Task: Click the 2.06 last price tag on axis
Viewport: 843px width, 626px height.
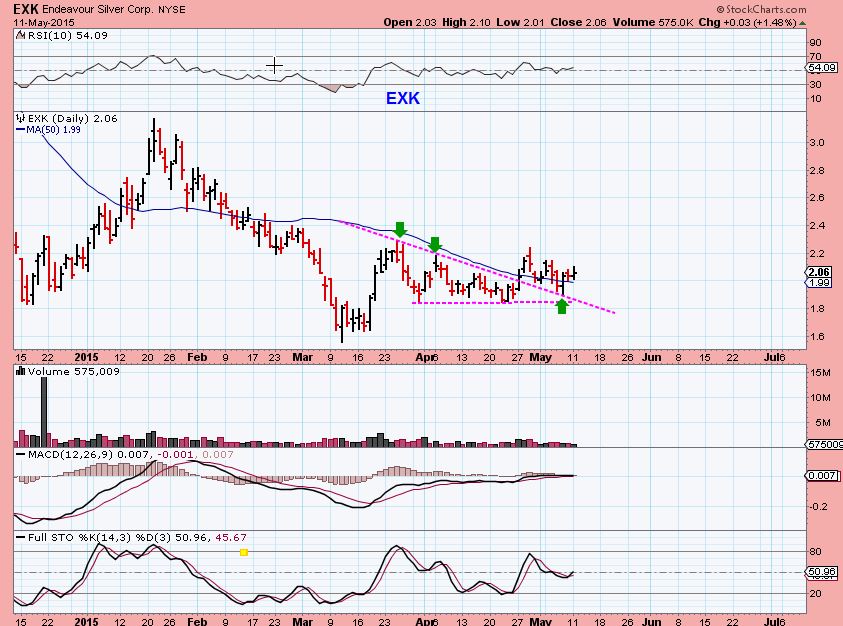Action: tap(820, 272)
